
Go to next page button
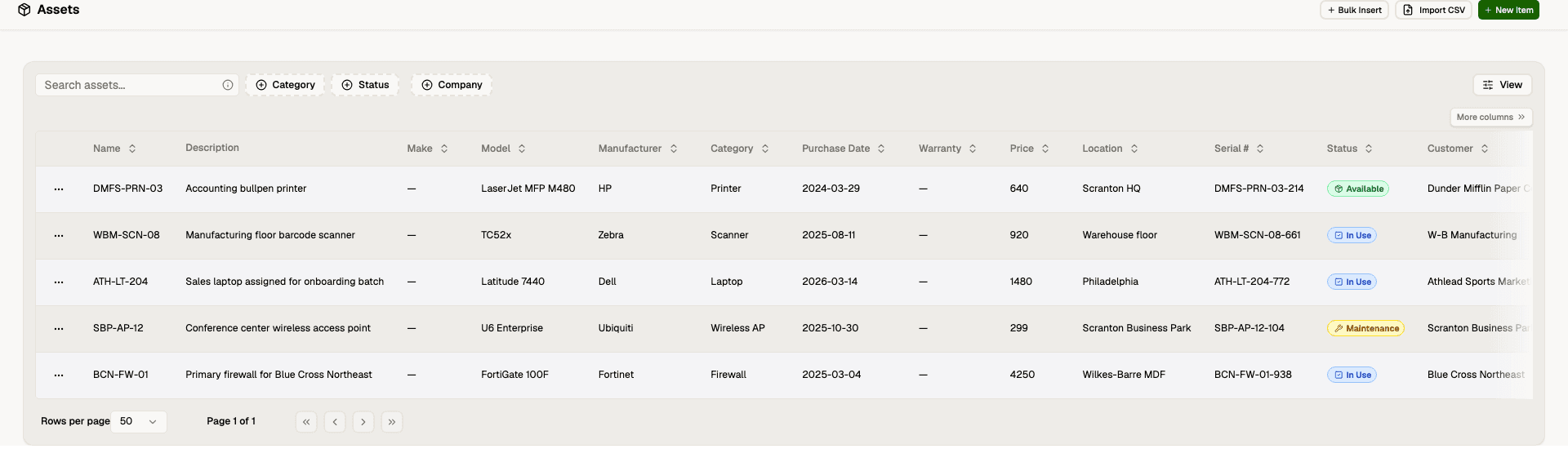pyautogui.click(x=363, y=422)
